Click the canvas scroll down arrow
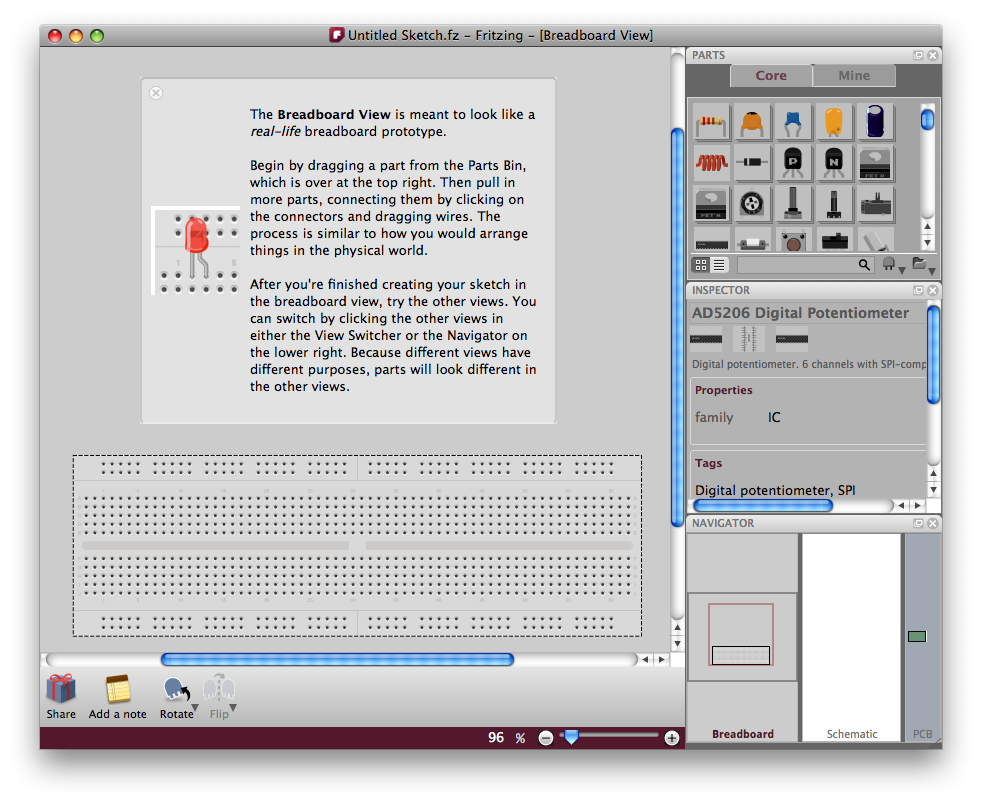982x804 pixels. [x=677, y=644]
